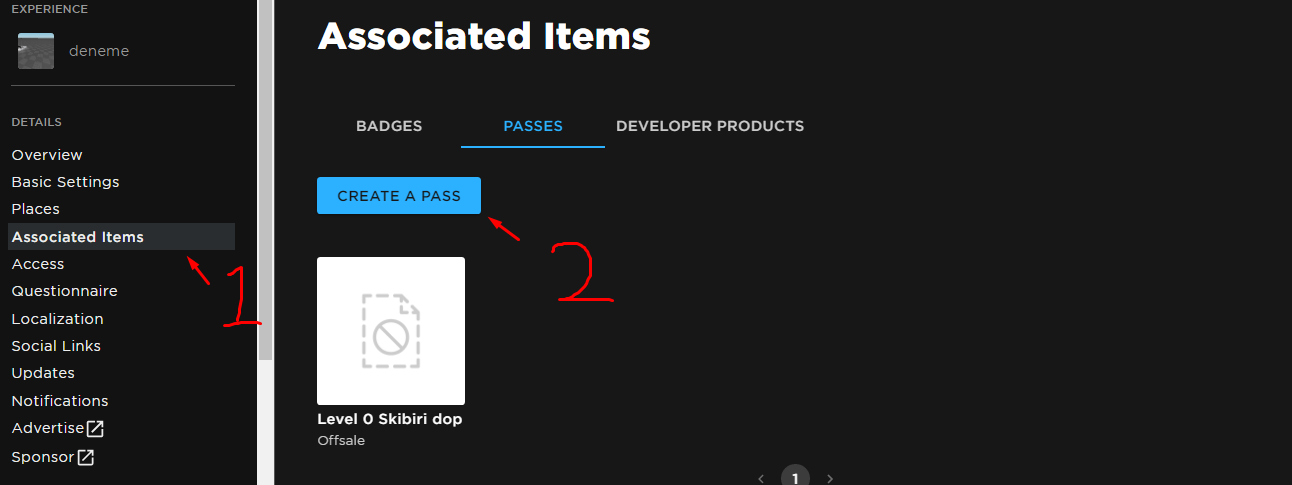Open the Places section

pos(36,209)
